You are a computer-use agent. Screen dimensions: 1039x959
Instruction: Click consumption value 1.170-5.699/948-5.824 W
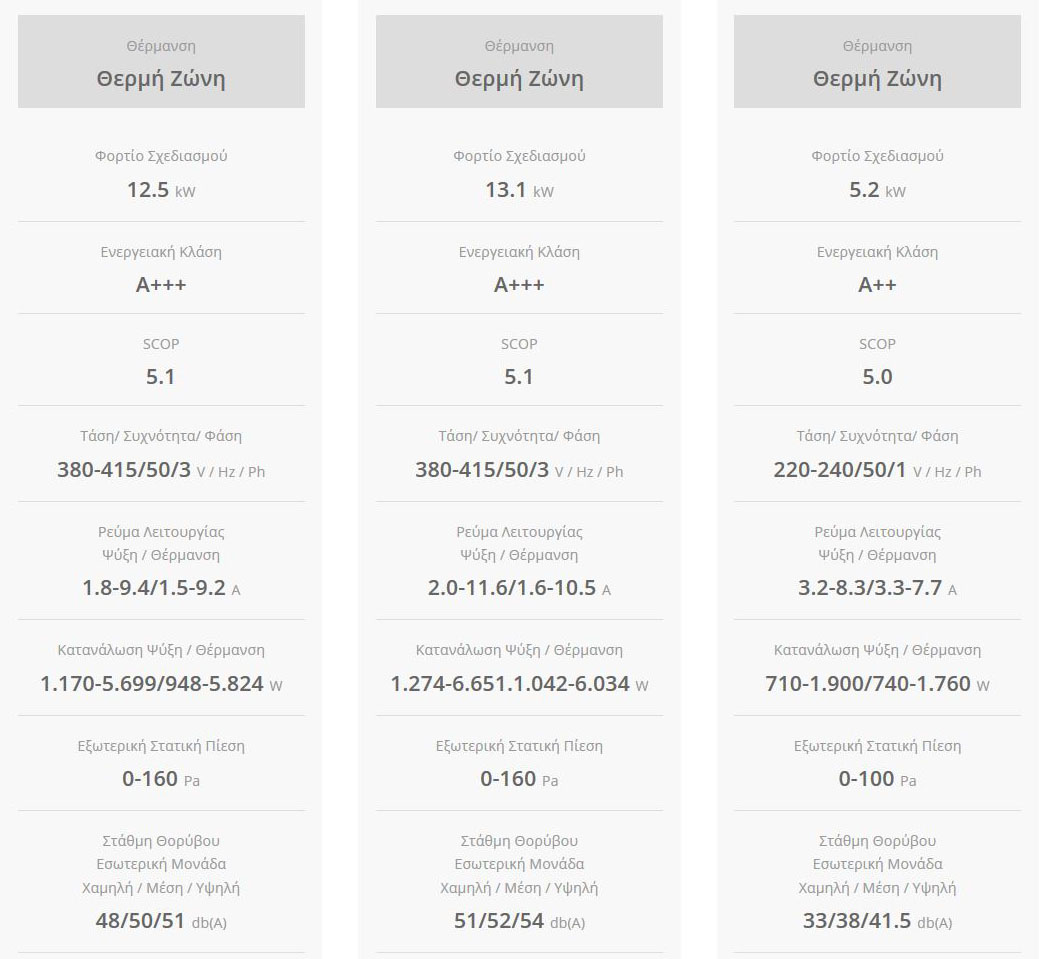coord(160,684)
